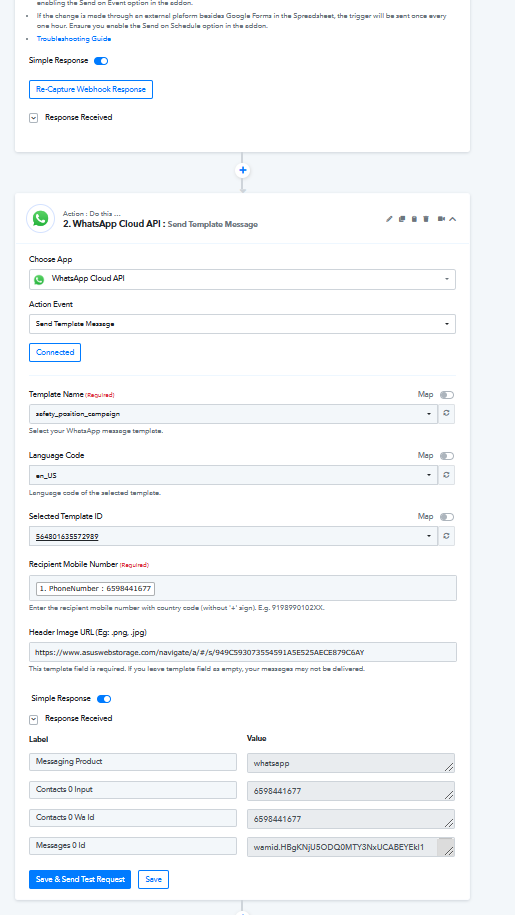This screenshot has height=915, width=515.
Task: Click the pencil edit icon on WhatsApp step
Action: pyautogui.click(x=389, y=219)
